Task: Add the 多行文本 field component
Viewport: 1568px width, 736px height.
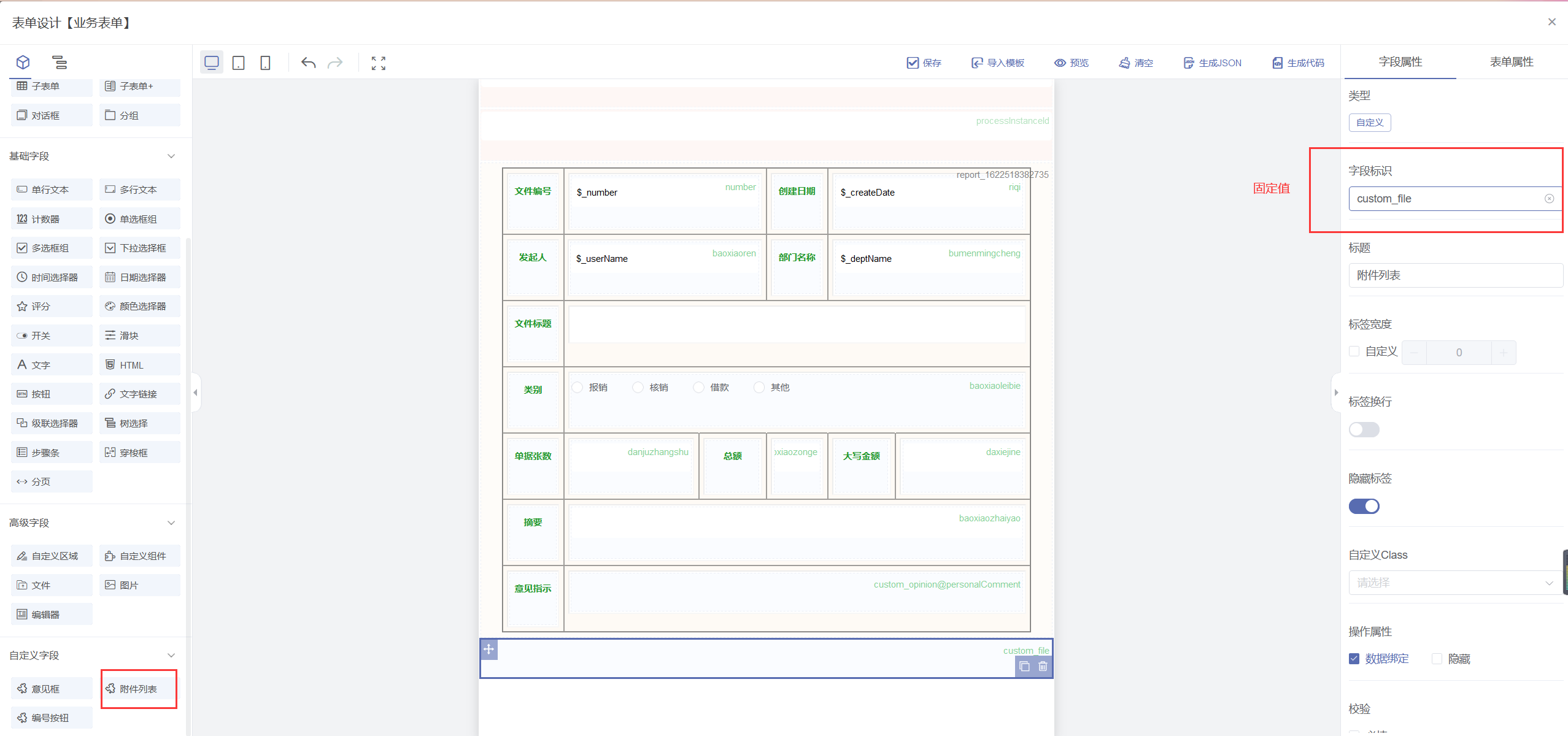Action: click(140, 190)
